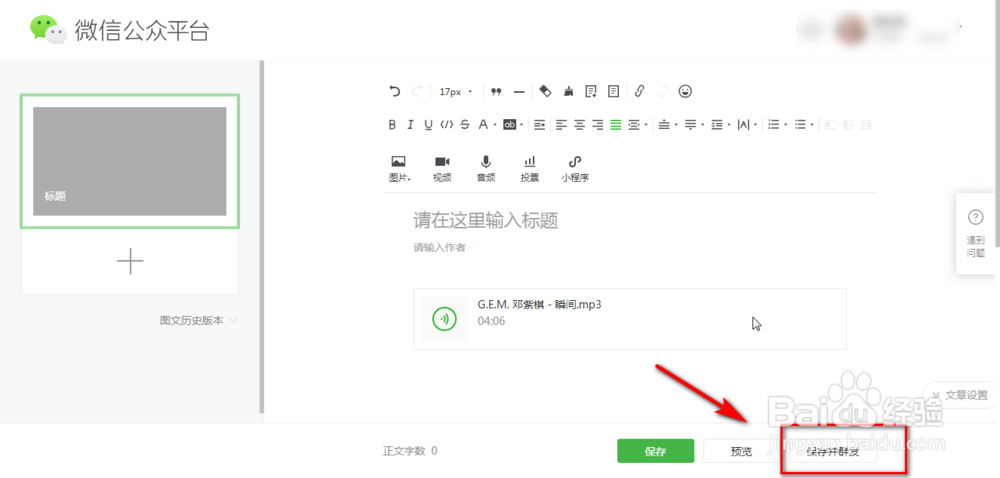Center align the text

[x=579, y=125]
